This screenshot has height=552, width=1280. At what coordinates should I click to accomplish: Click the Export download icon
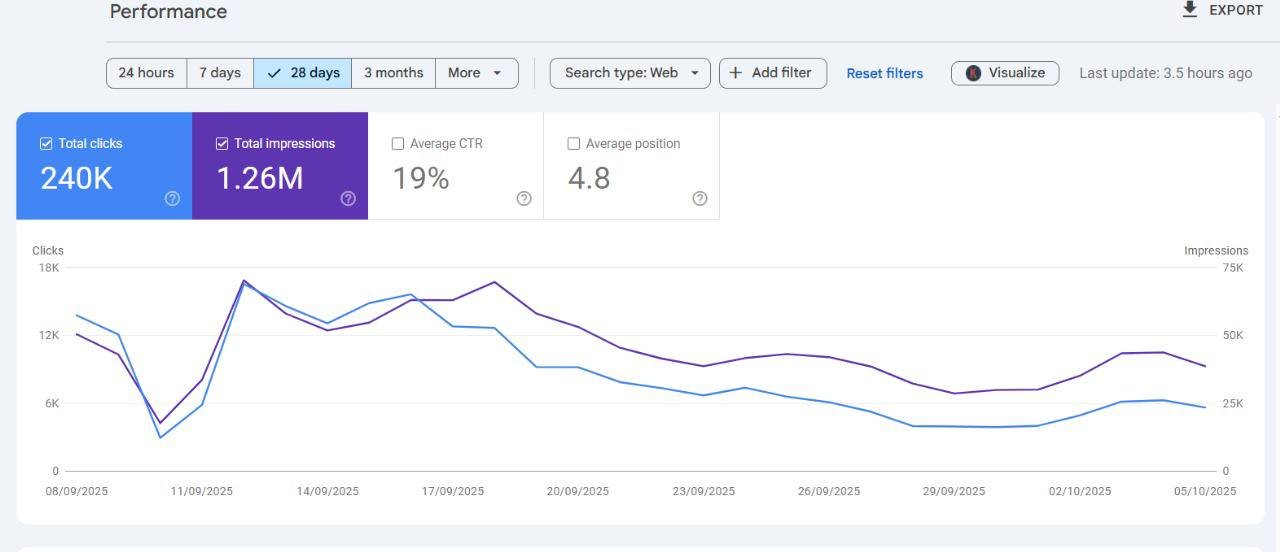[1189, 9]
